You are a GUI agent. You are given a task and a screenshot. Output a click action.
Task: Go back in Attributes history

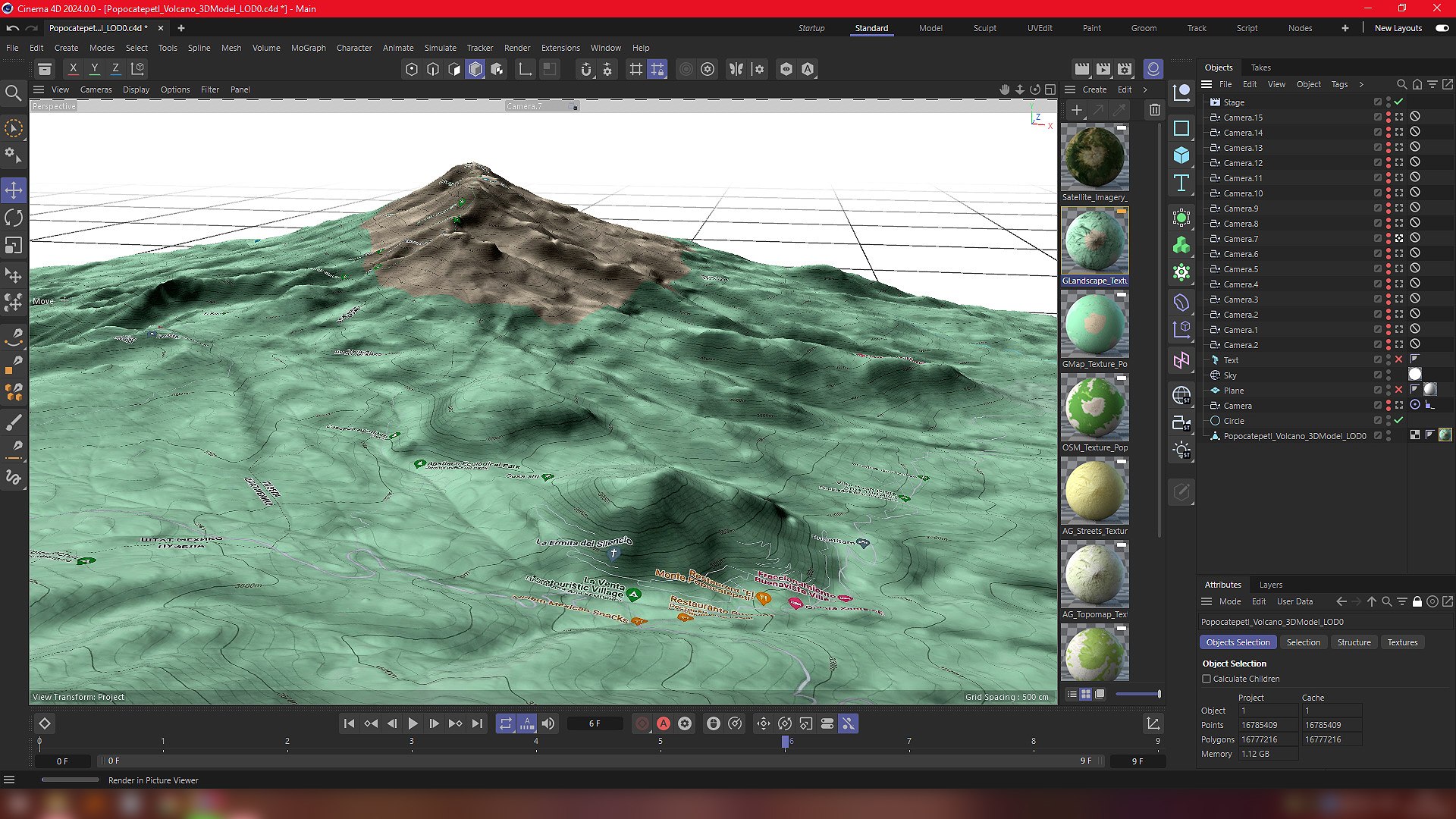click(x=1341, y=601)
